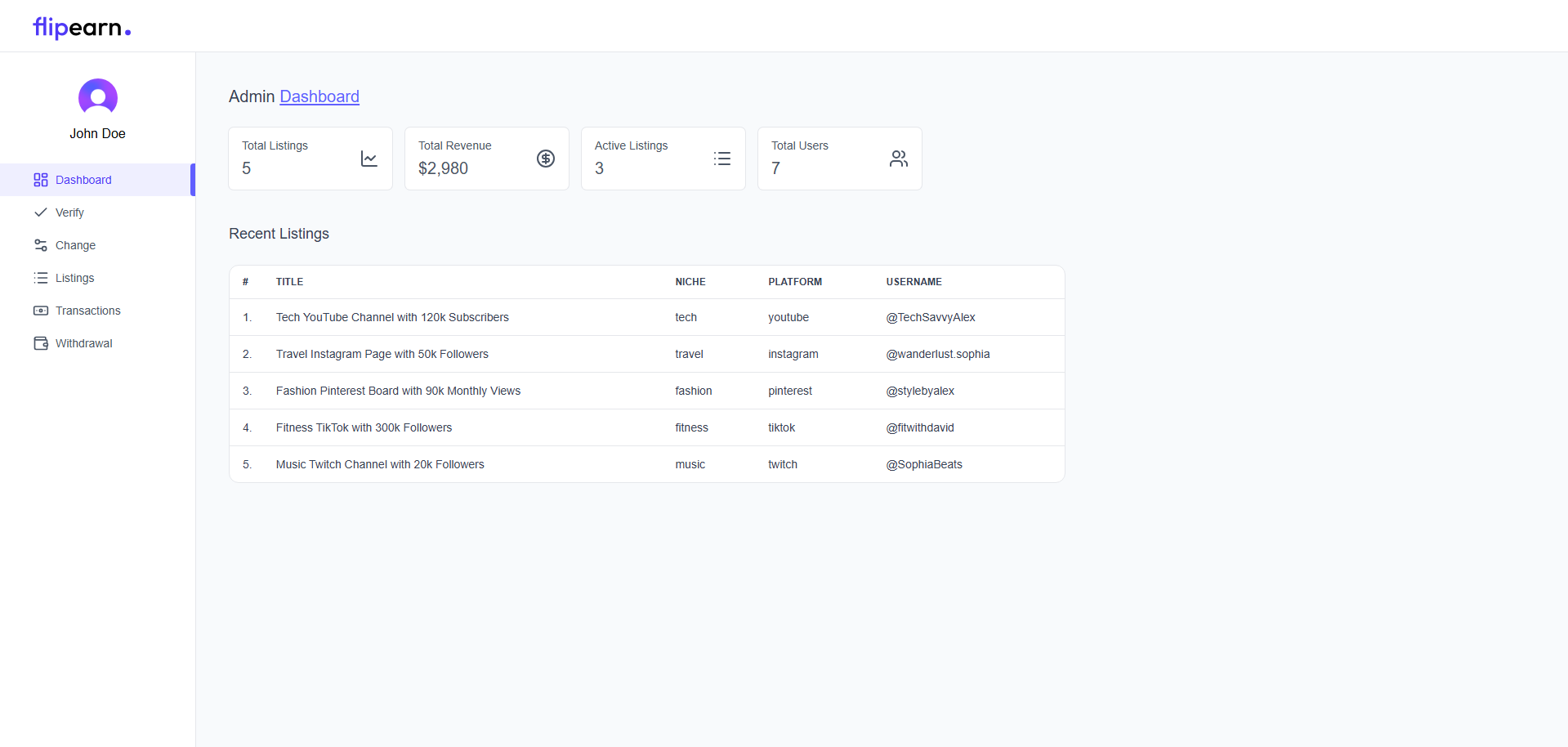Go to the Transactions page

coord(87,311)
